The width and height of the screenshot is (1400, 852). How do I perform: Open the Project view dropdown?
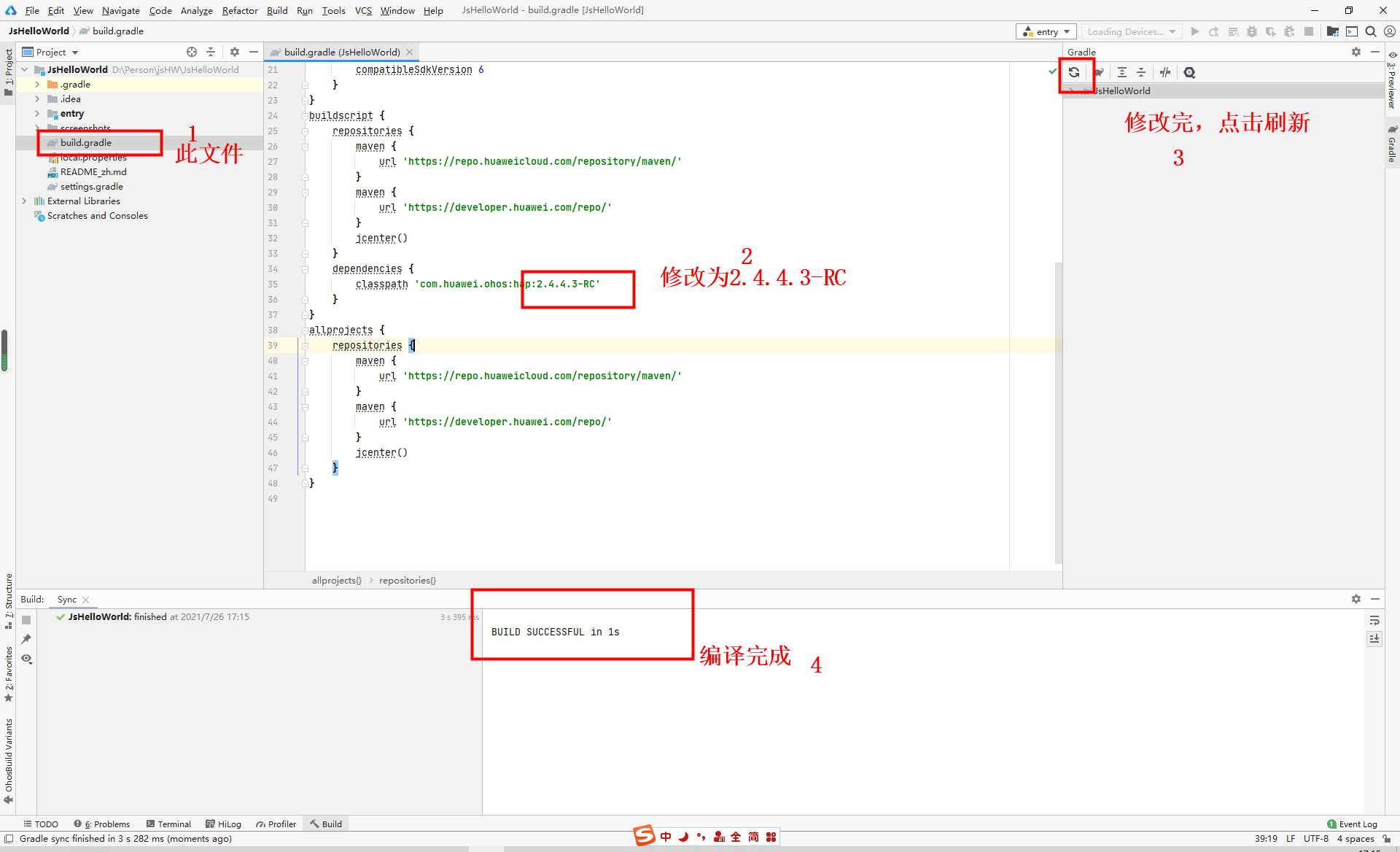click(x=51, y=52)
